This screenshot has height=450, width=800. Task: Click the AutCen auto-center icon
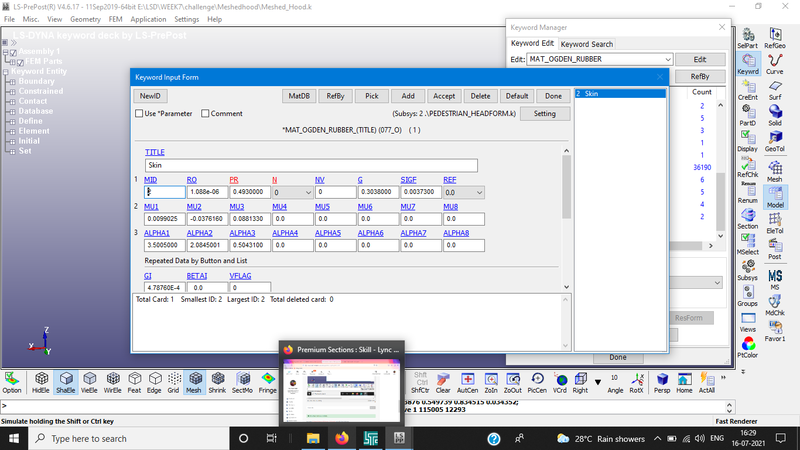point(467,381)
